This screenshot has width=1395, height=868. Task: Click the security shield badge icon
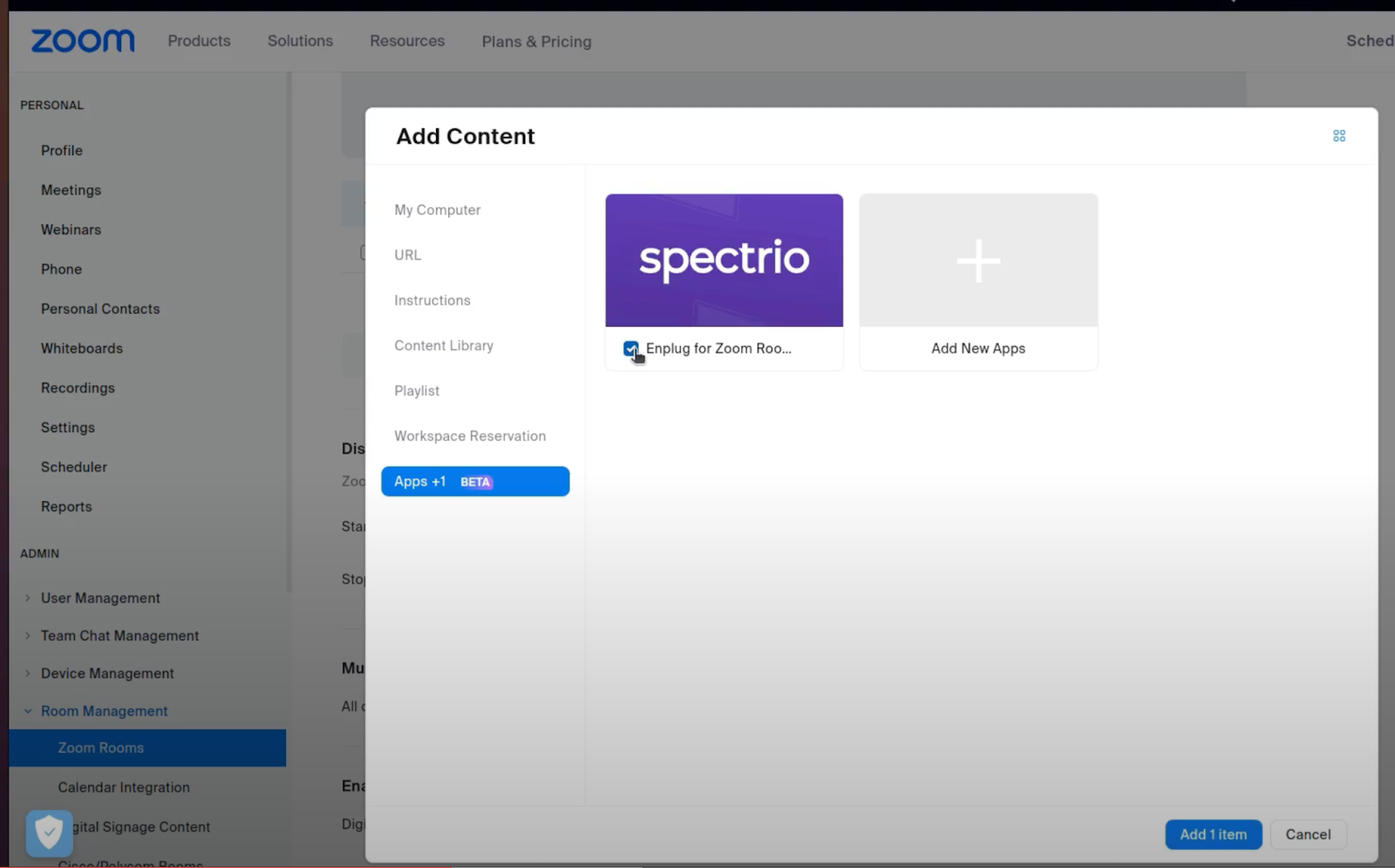pyautogui.click(x=49, y=832)
